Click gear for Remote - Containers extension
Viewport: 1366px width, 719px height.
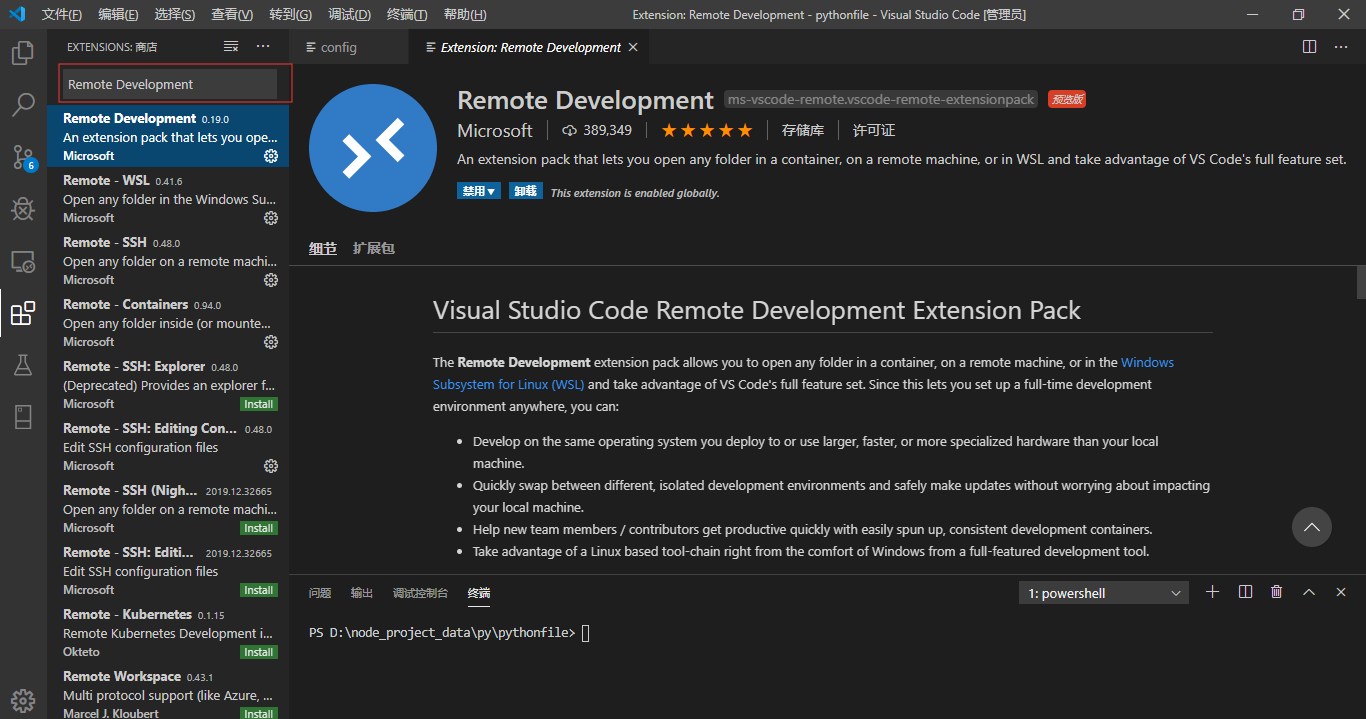pos(270,342)
